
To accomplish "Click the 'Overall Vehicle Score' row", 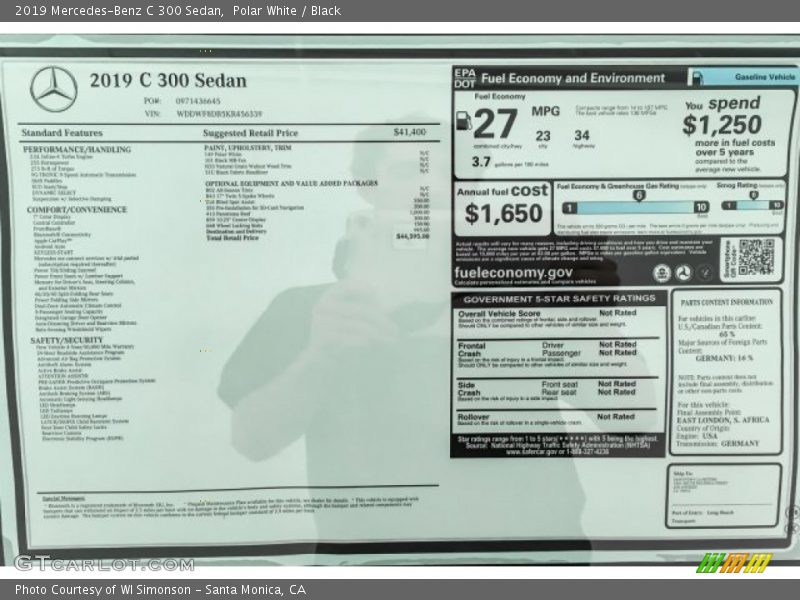I will [x=557, y=319].
